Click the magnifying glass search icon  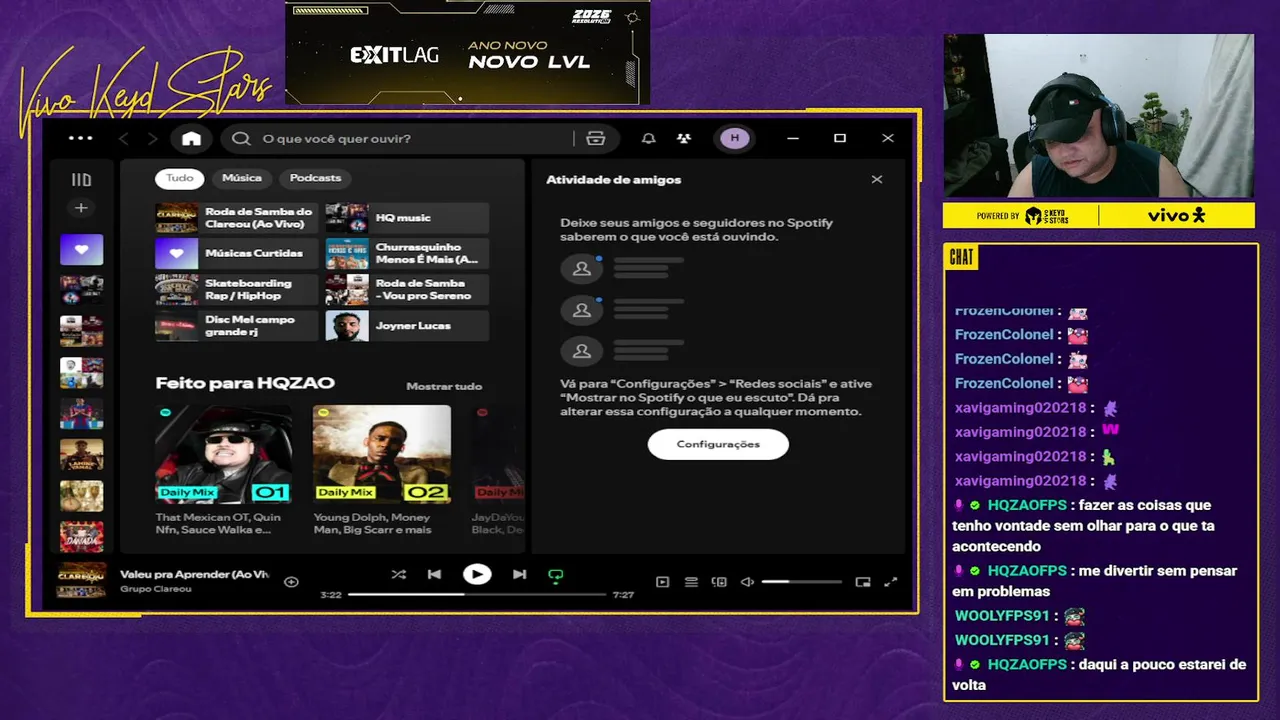point(241,138)
